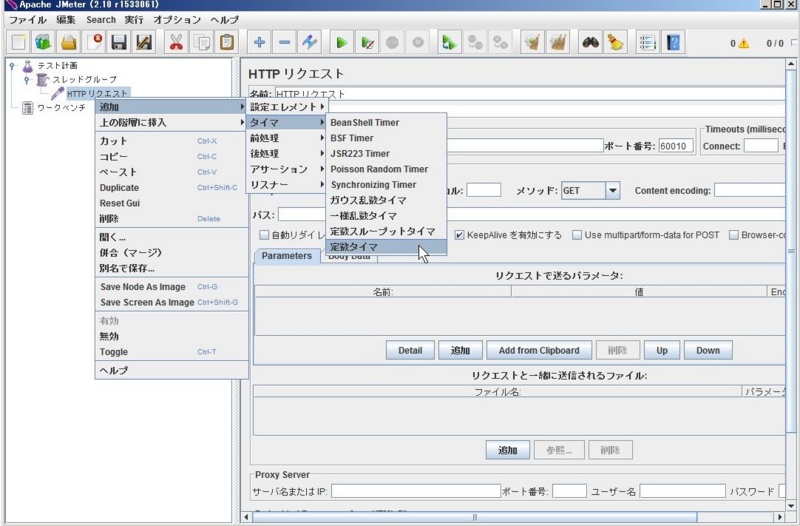Choose Poisson Random Timer entry
The image size is (800, 526).
pos(386,169)
